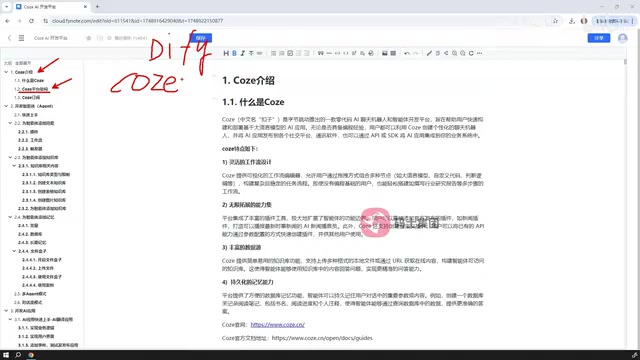Insert an image into the note
640x360 pixels.
click(384, 53)
